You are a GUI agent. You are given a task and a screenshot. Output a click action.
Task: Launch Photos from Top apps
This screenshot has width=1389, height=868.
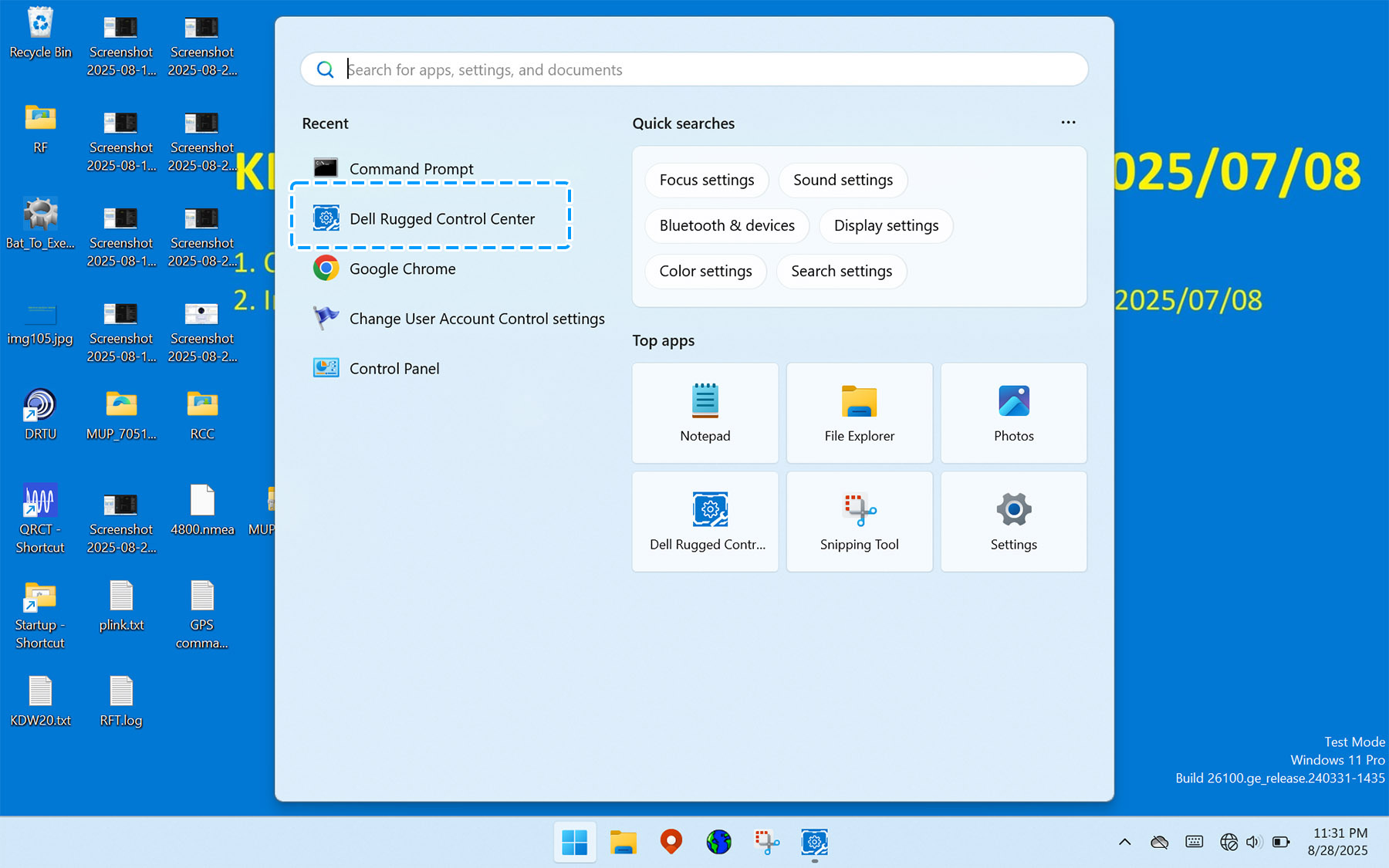1014,413
